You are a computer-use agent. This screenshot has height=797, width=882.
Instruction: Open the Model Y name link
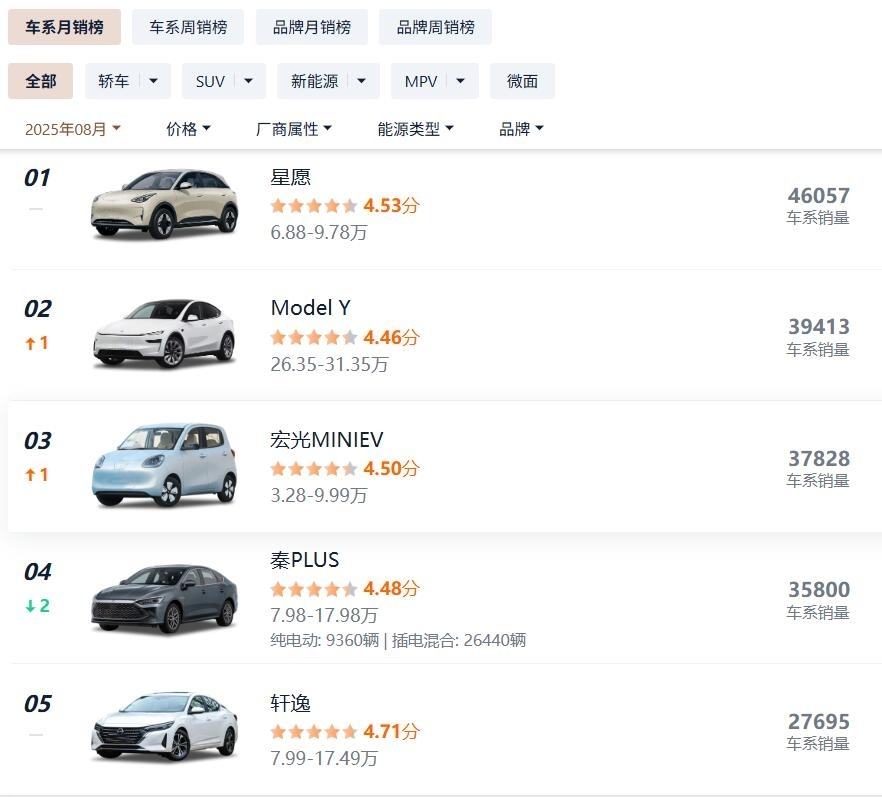(x=310, y=308)
